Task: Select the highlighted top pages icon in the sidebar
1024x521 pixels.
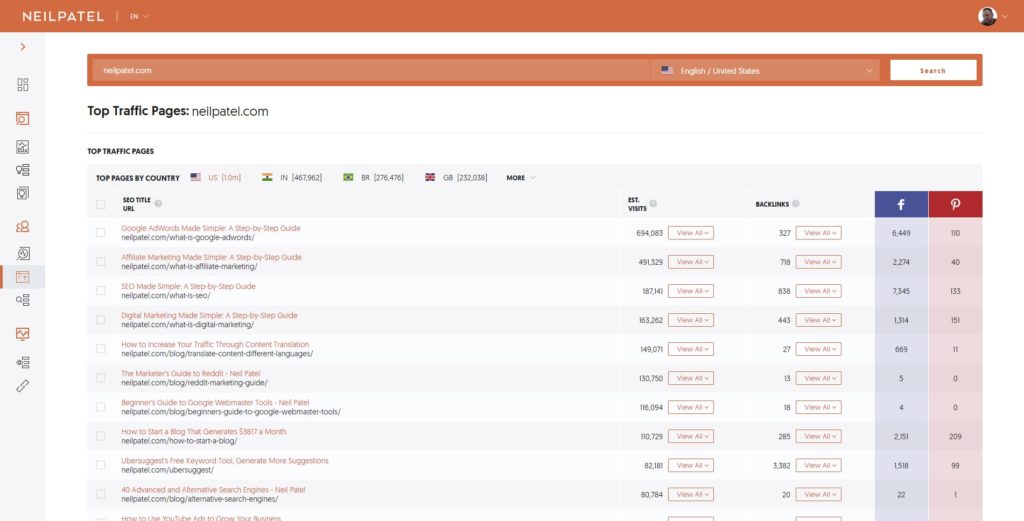Action: [x=23, y=277]
